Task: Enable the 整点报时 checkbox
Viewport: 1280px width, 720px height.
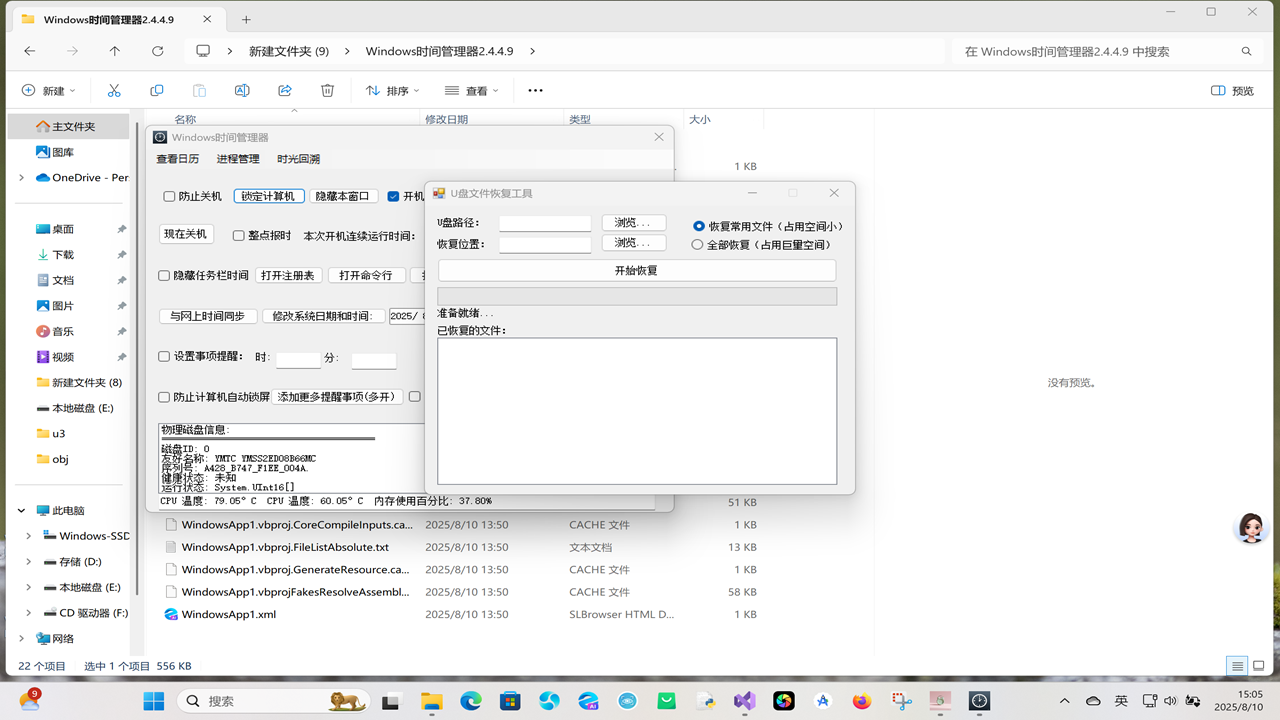Action: [238, 234]
